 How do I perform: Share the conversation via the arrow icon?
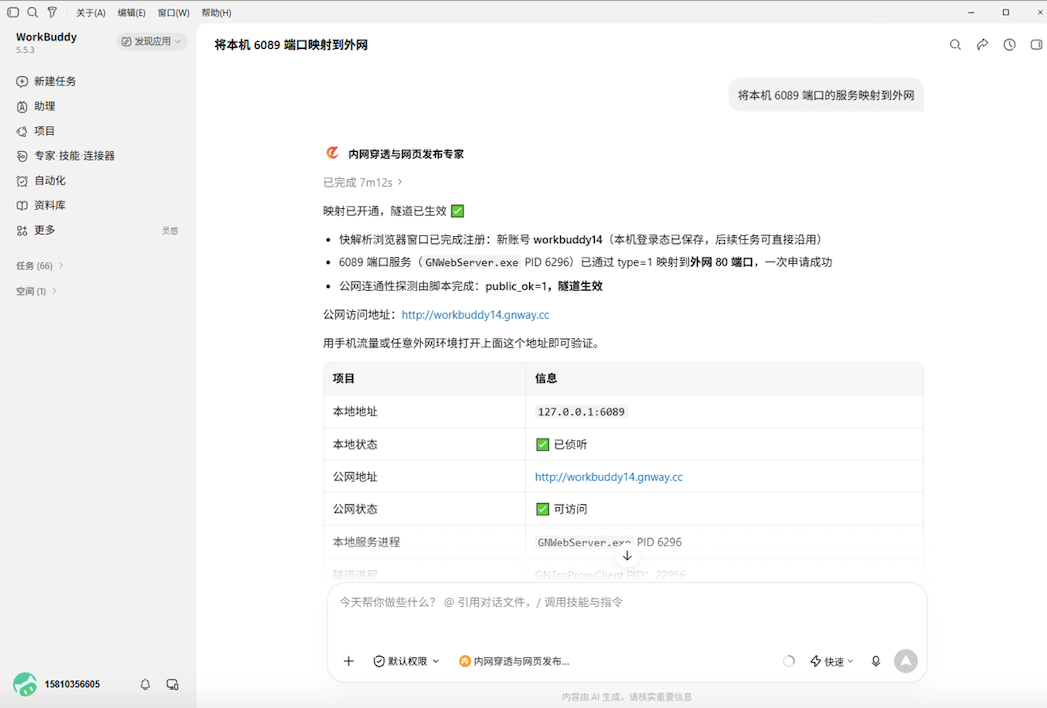coord(982,45)
